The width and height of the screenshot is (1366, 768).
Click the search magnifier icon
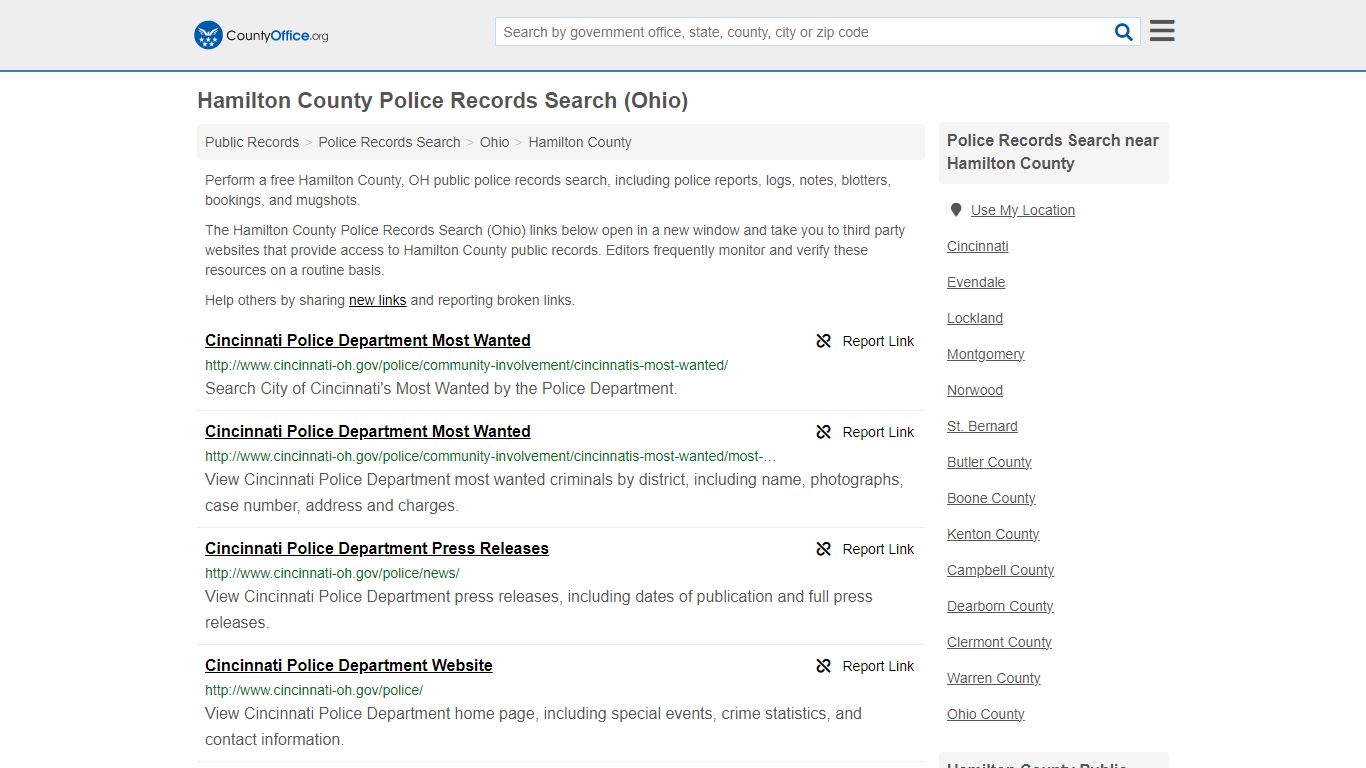pyautogui.click(x=1124, y=32)
